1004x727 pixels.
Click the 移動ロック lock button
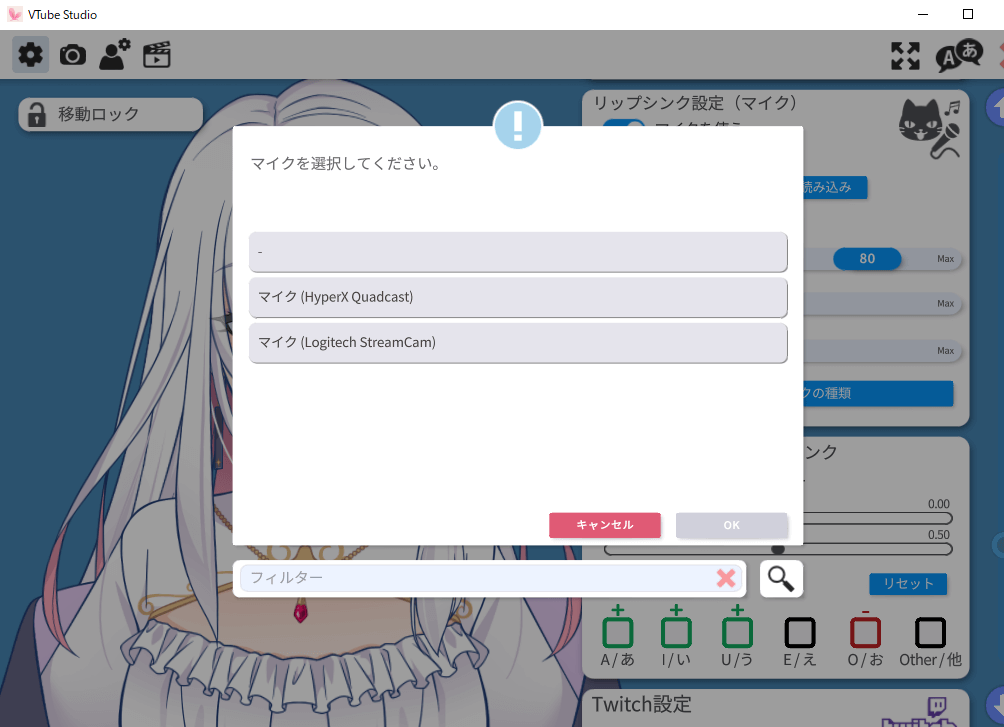coord(111,115)
